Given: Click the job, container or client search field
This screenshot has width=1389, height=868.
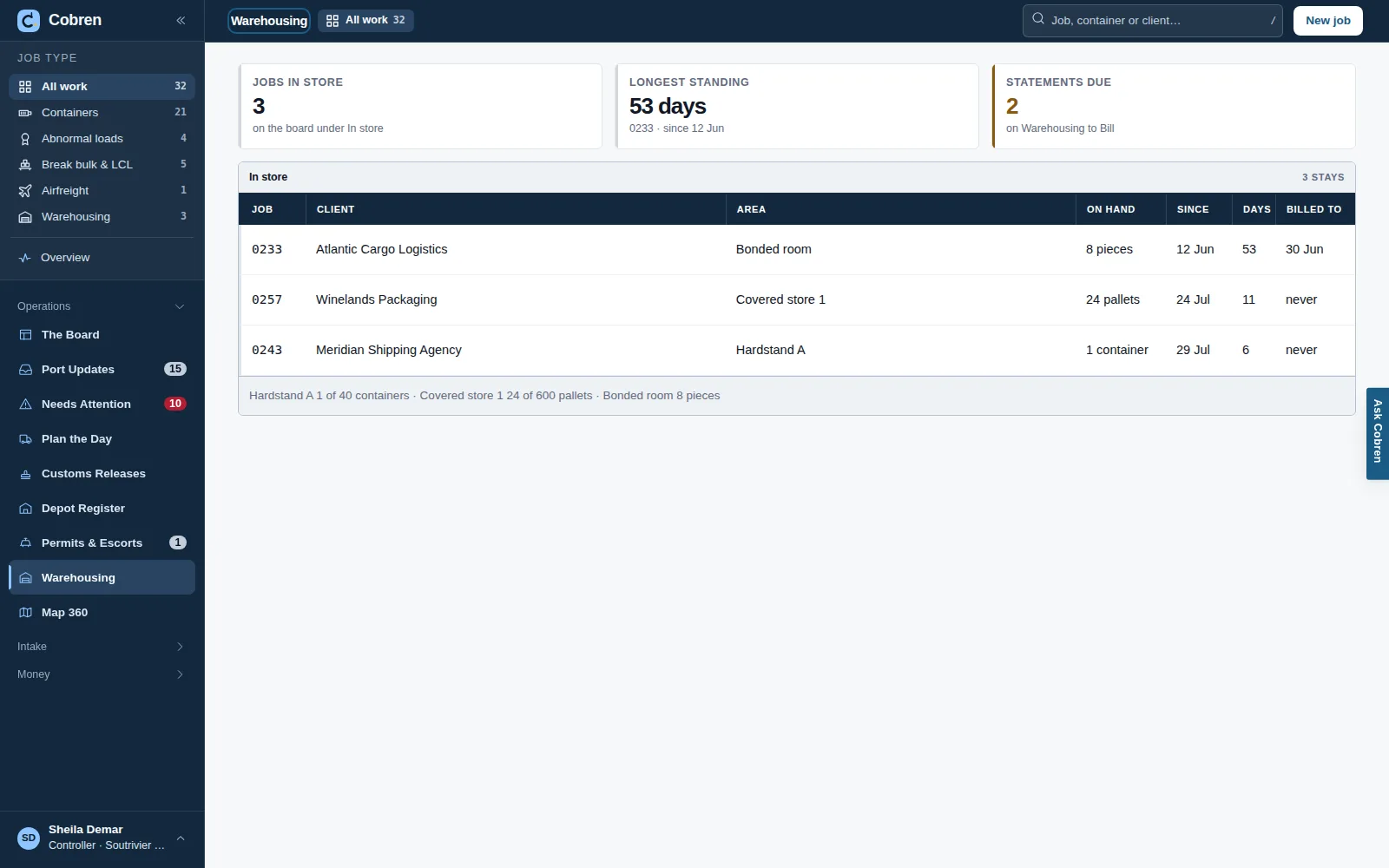Looking at the screenshot, I should point(1153,21).
